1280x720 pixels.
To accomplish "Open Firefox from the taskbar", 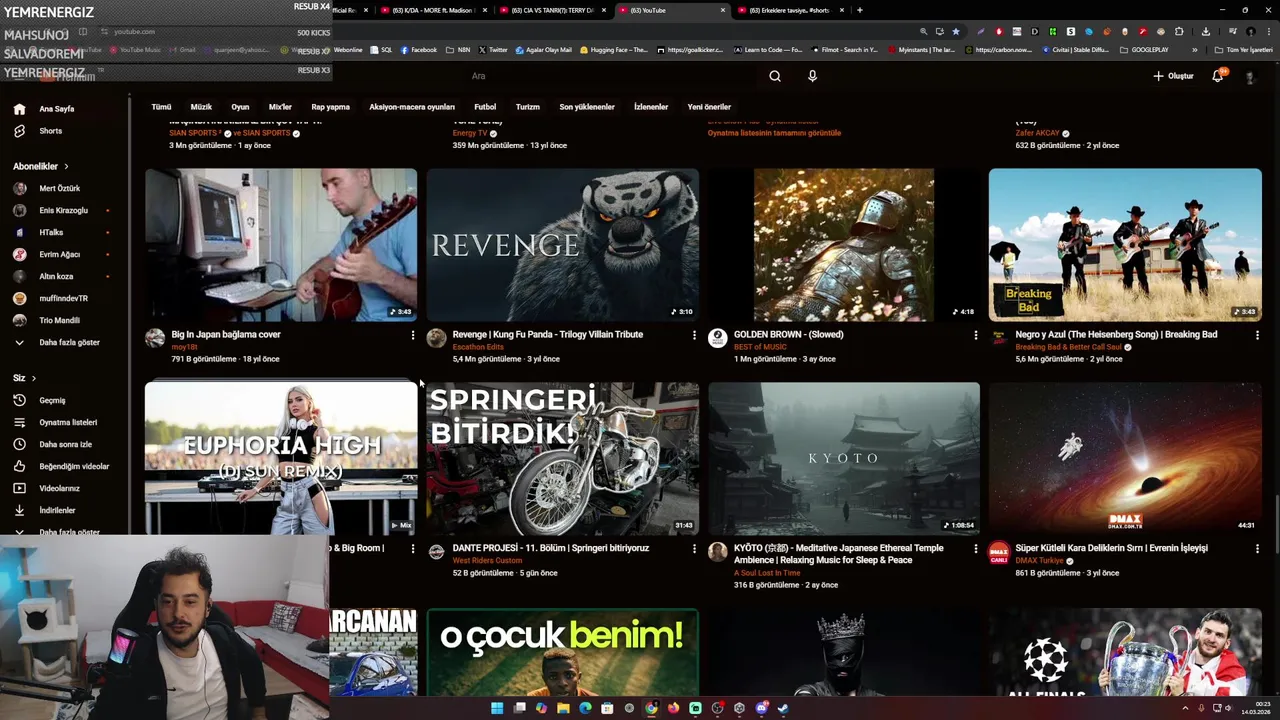I will [x=673, y=708].
